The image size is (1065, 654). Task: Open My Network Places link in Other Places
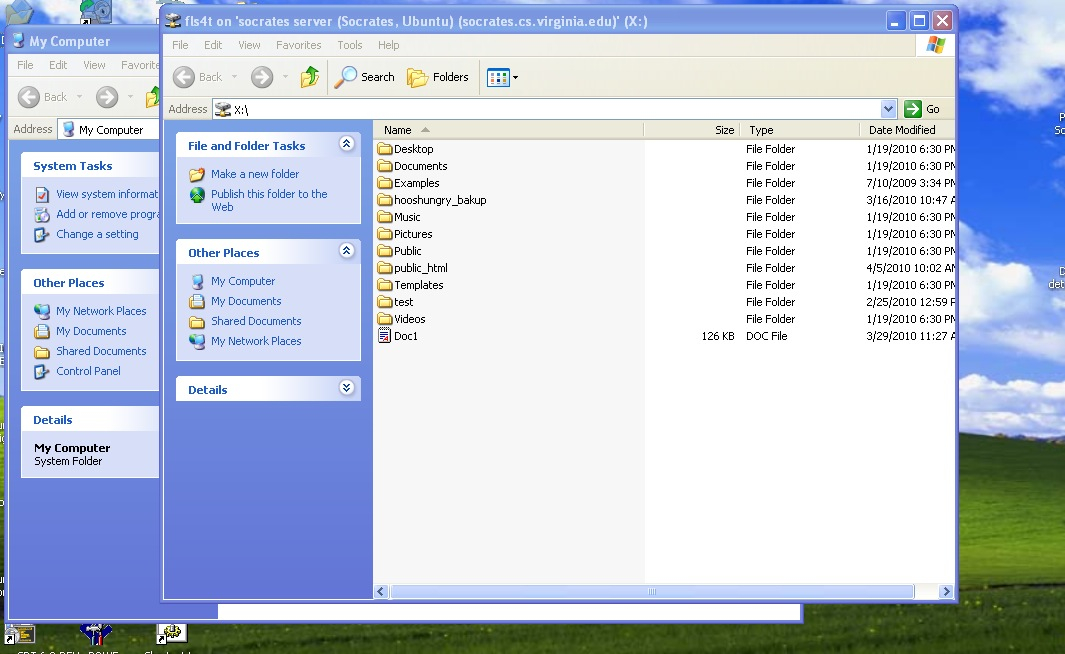click(255, 341)
